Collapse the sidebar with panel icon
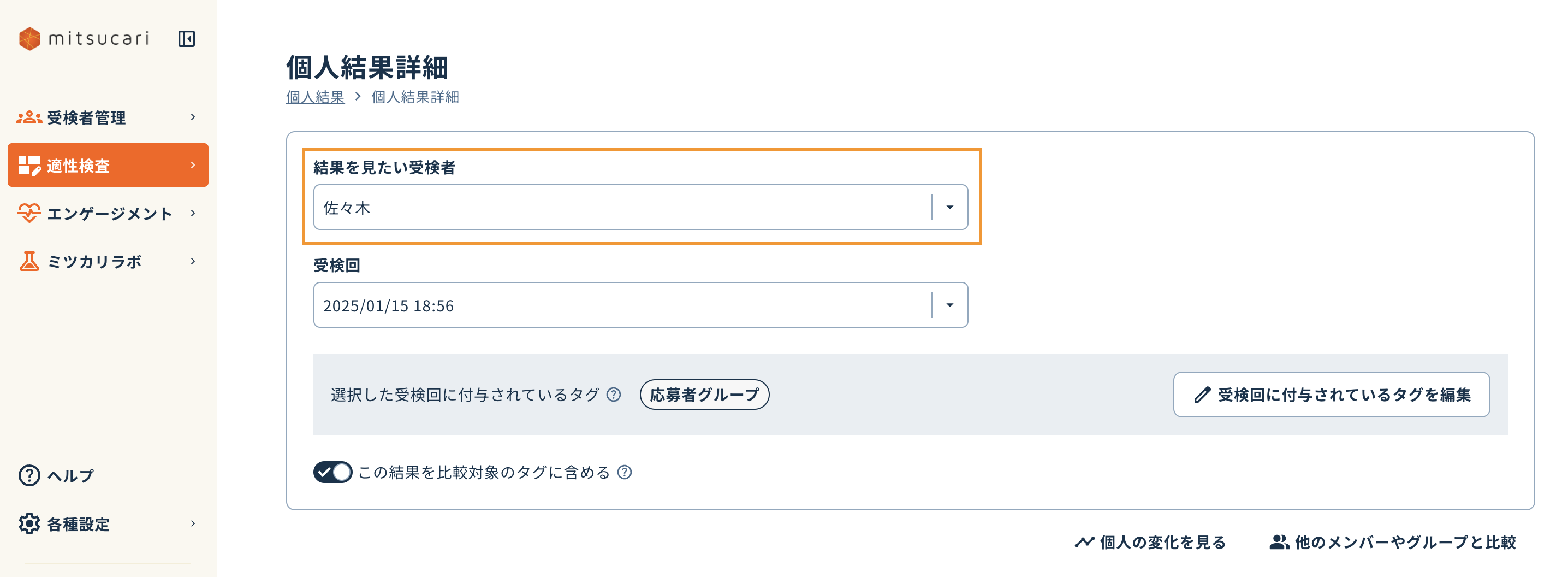Viewport: 1568px width, 577px height. (x=186, y=39)
